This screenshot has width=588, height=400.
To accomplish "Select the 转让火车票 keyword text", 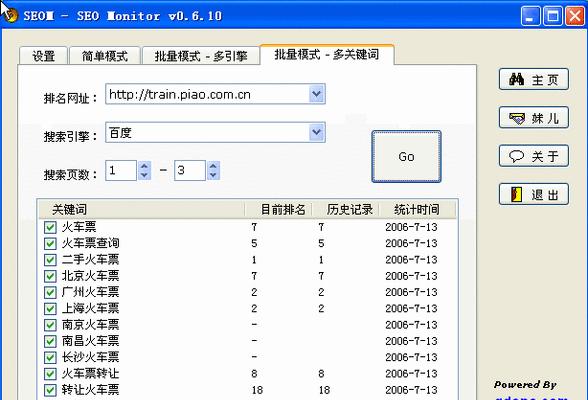I will pos(90,390).
